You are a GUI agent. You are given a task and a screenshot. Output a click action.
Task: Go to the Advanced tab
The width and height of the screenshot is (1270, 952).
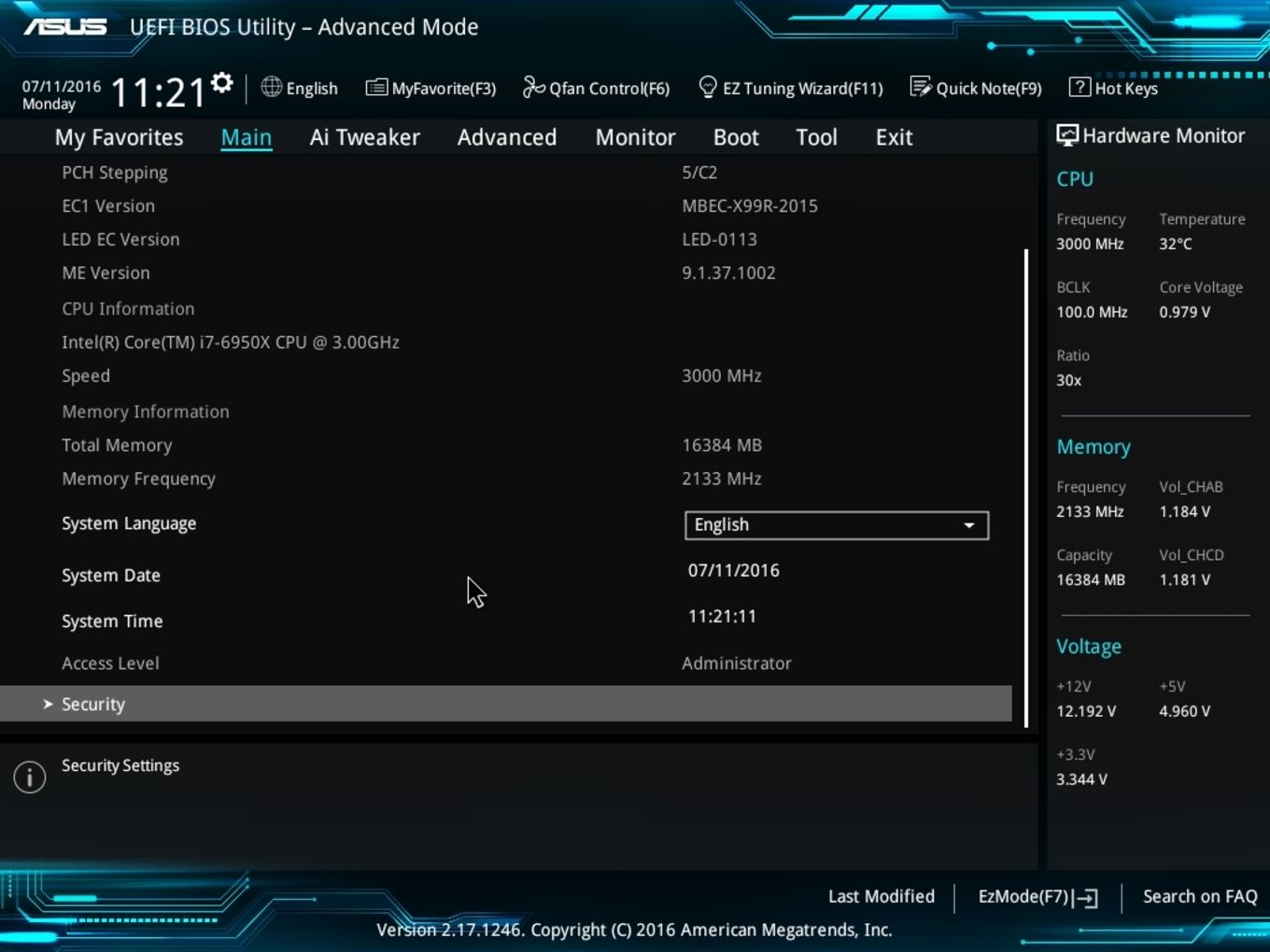click(x=507, y=137)
